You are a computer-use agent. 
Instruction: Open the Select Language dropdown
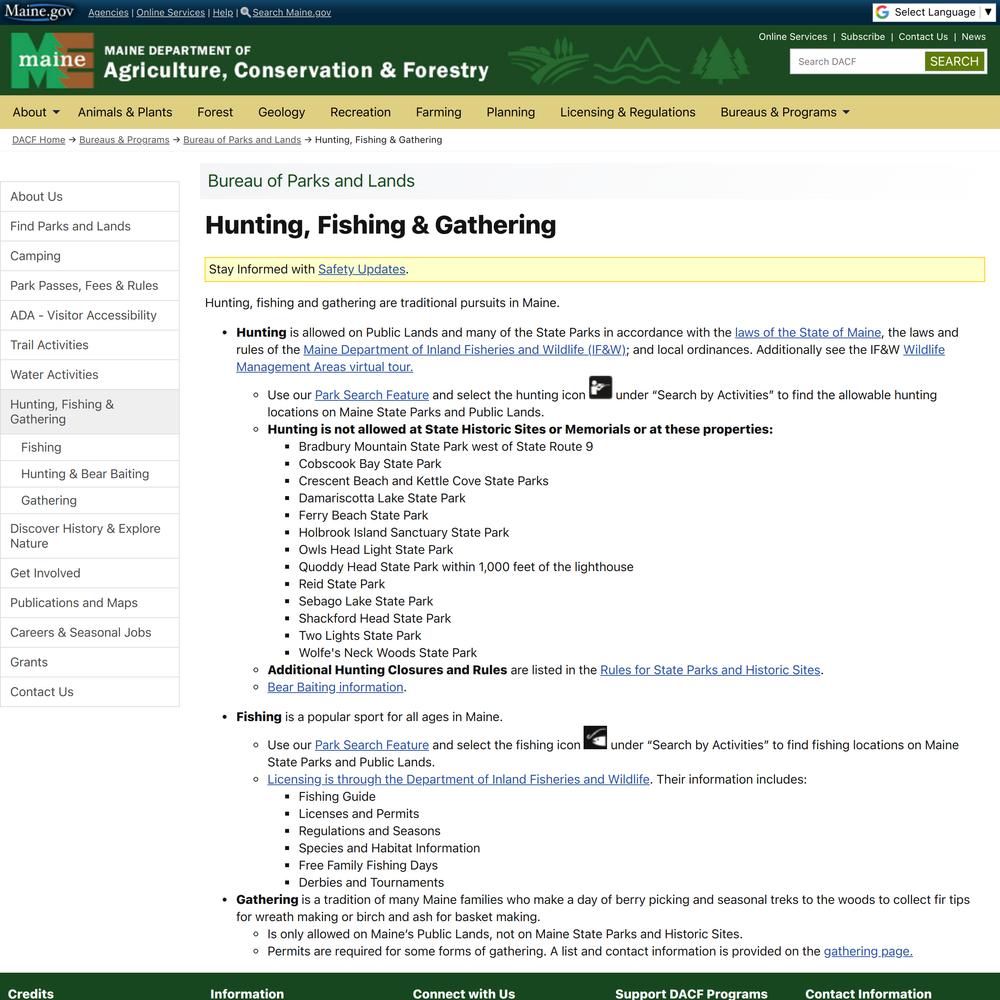934,12
